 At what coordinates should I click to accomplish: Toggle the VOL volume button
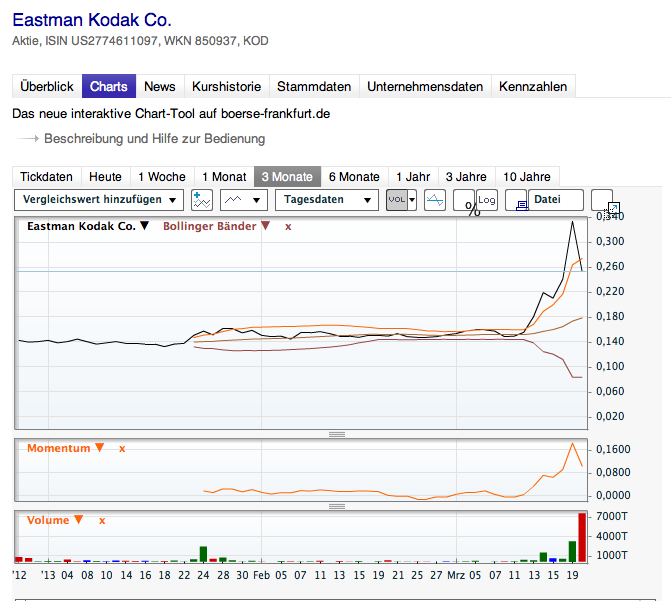point(397,200)
